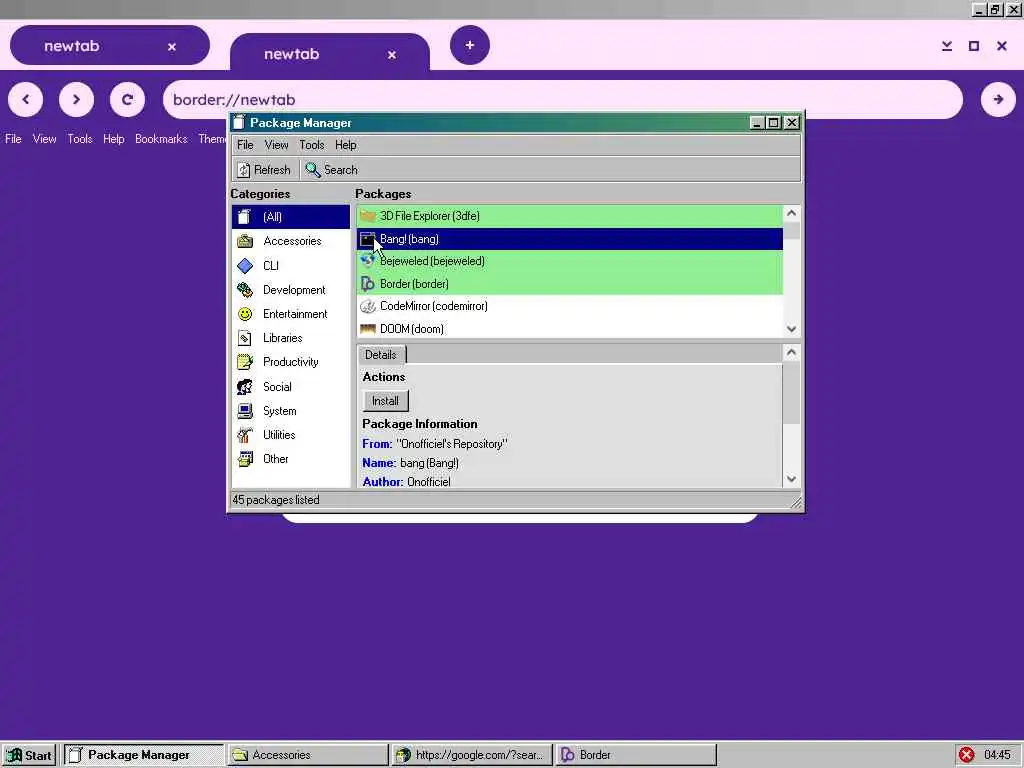
Task: Click the 3D File Explorer folder icon
Action: [x=368, y=216]
